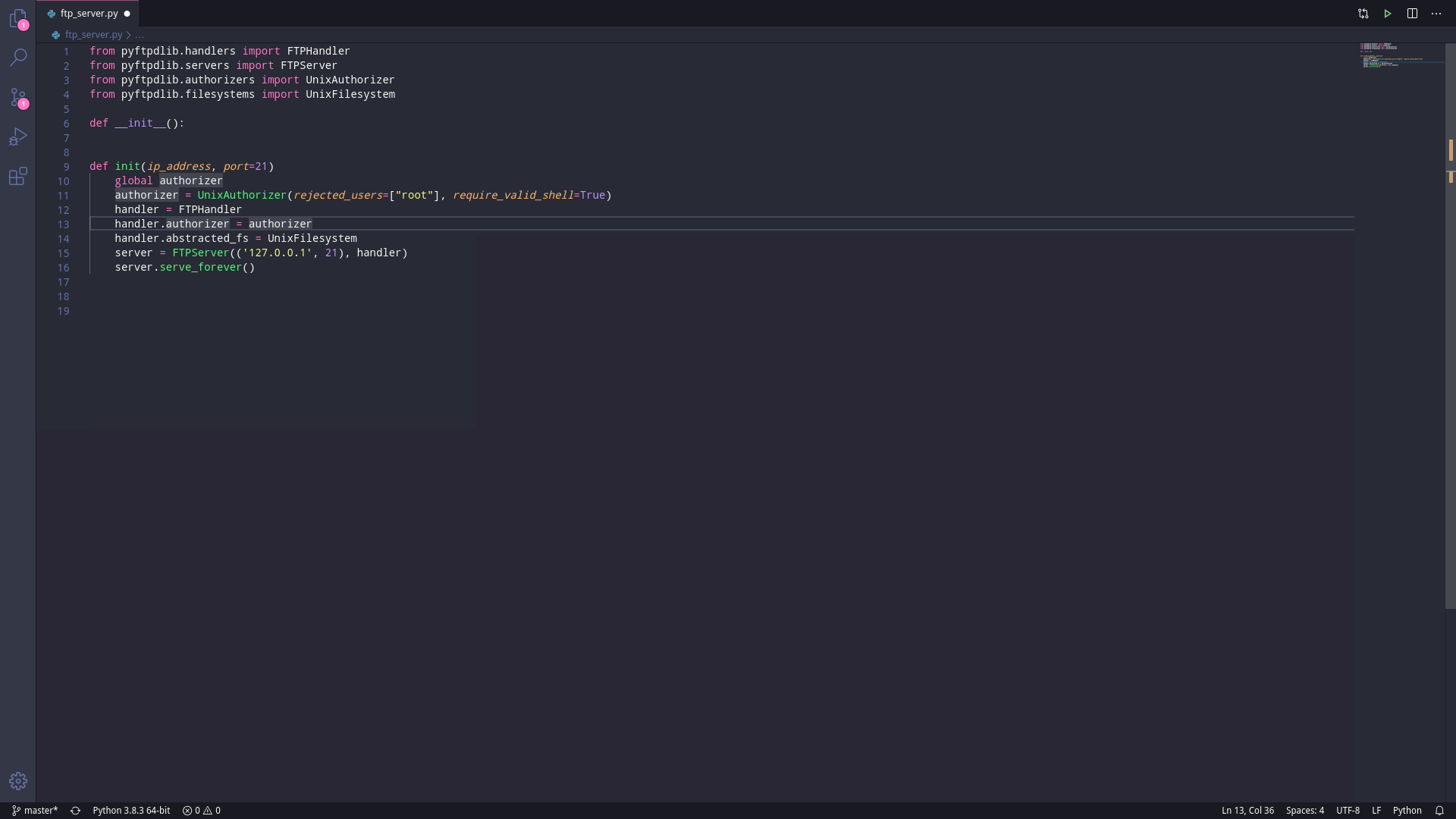Viewport: 1456px width, 819px height.
Task: Open the master* branch picker
Action: click(x=33, y=810)
